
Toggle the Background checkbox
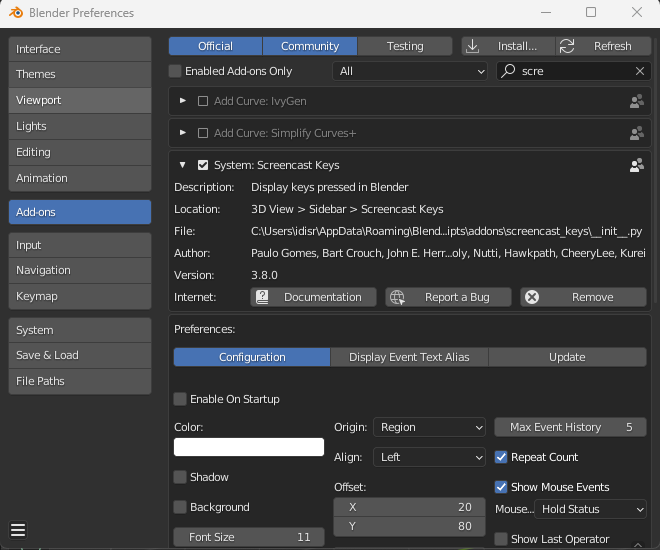(x=180, y=507)
